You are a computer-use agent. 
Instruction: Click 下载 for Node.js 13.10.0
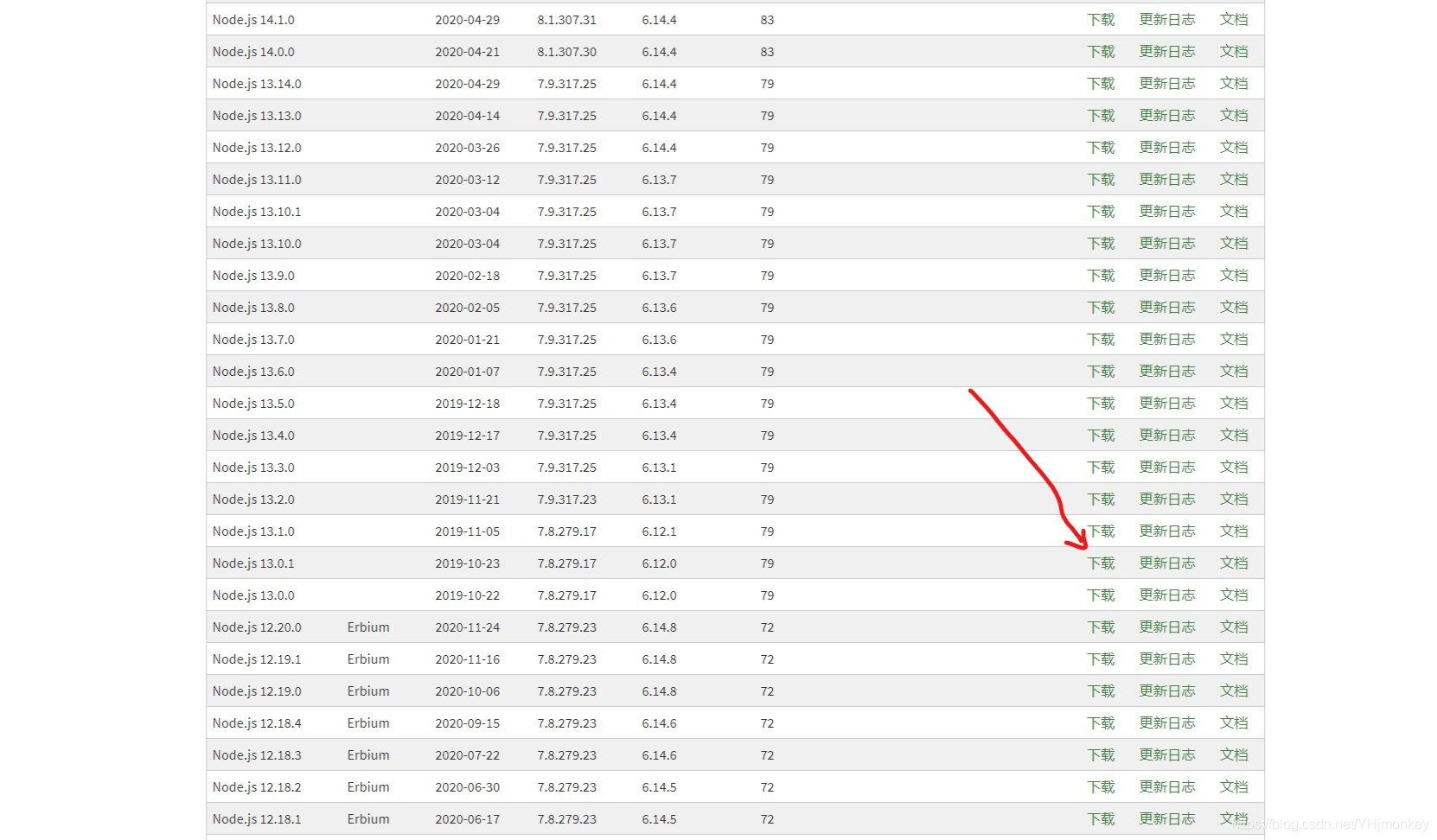pyautogui.click(x=1101, y=244)
